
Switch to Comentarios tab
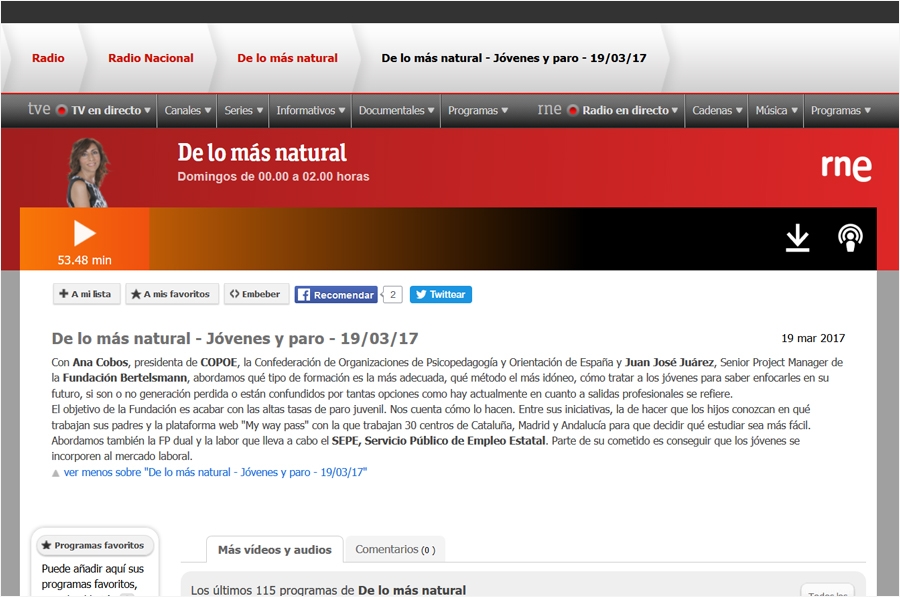tap(395, 549)
